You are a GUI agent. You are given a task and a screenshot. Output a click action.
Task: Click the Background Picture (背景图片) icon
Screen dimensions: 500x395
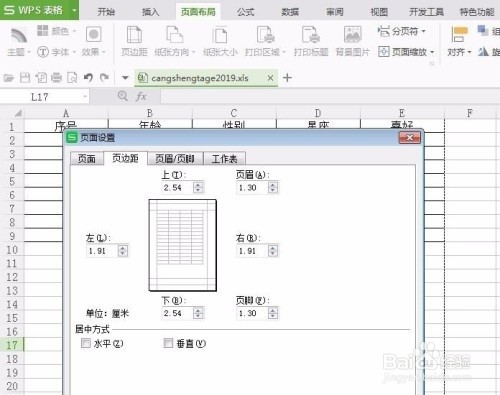[x=353, y=35]
